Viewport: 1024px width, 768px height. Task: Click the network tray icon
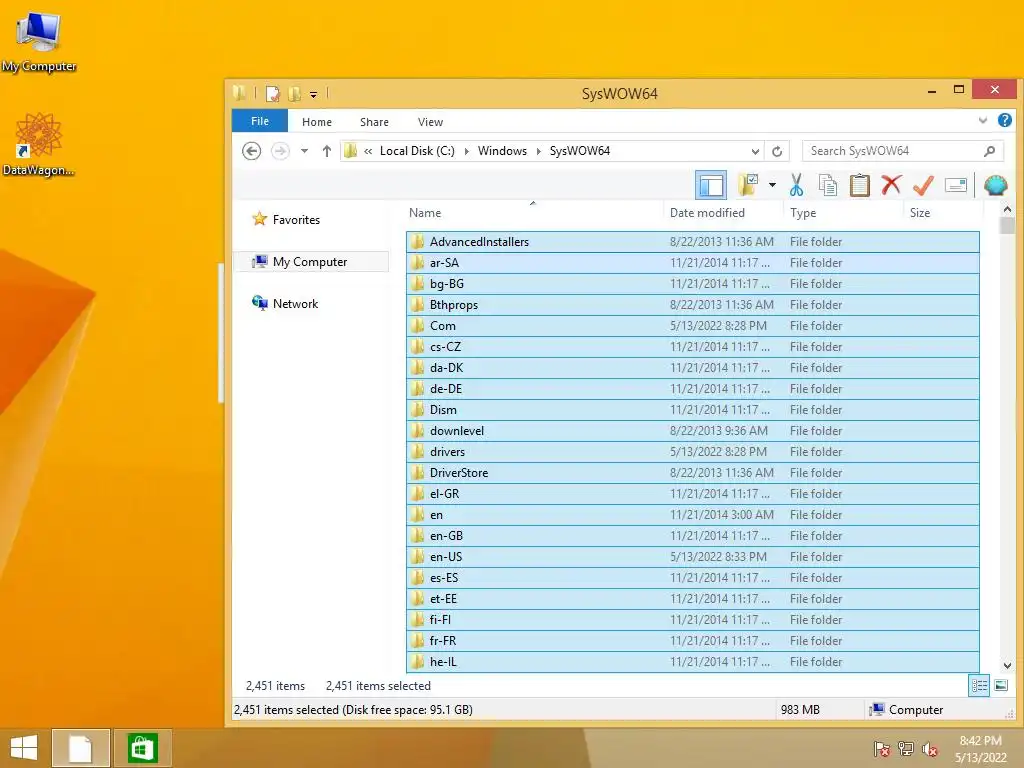[905, 748]
